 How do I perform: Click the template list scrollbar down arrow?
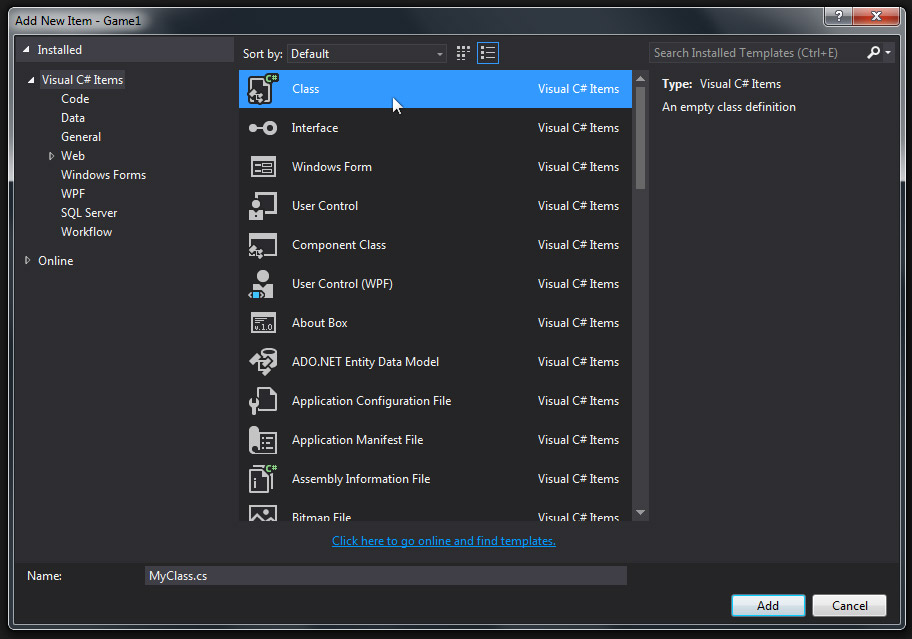[641, 513]
